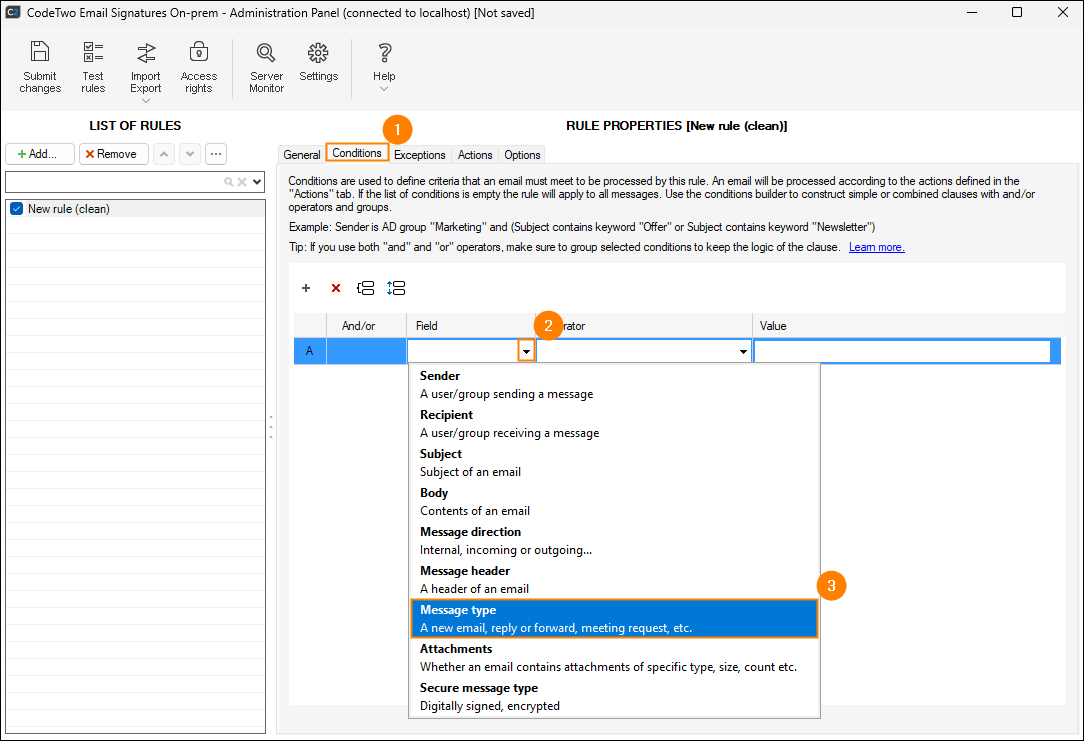Screen dimensions: 1084x741
Task: Switch to the Exceptions tab
Action: 419,155
